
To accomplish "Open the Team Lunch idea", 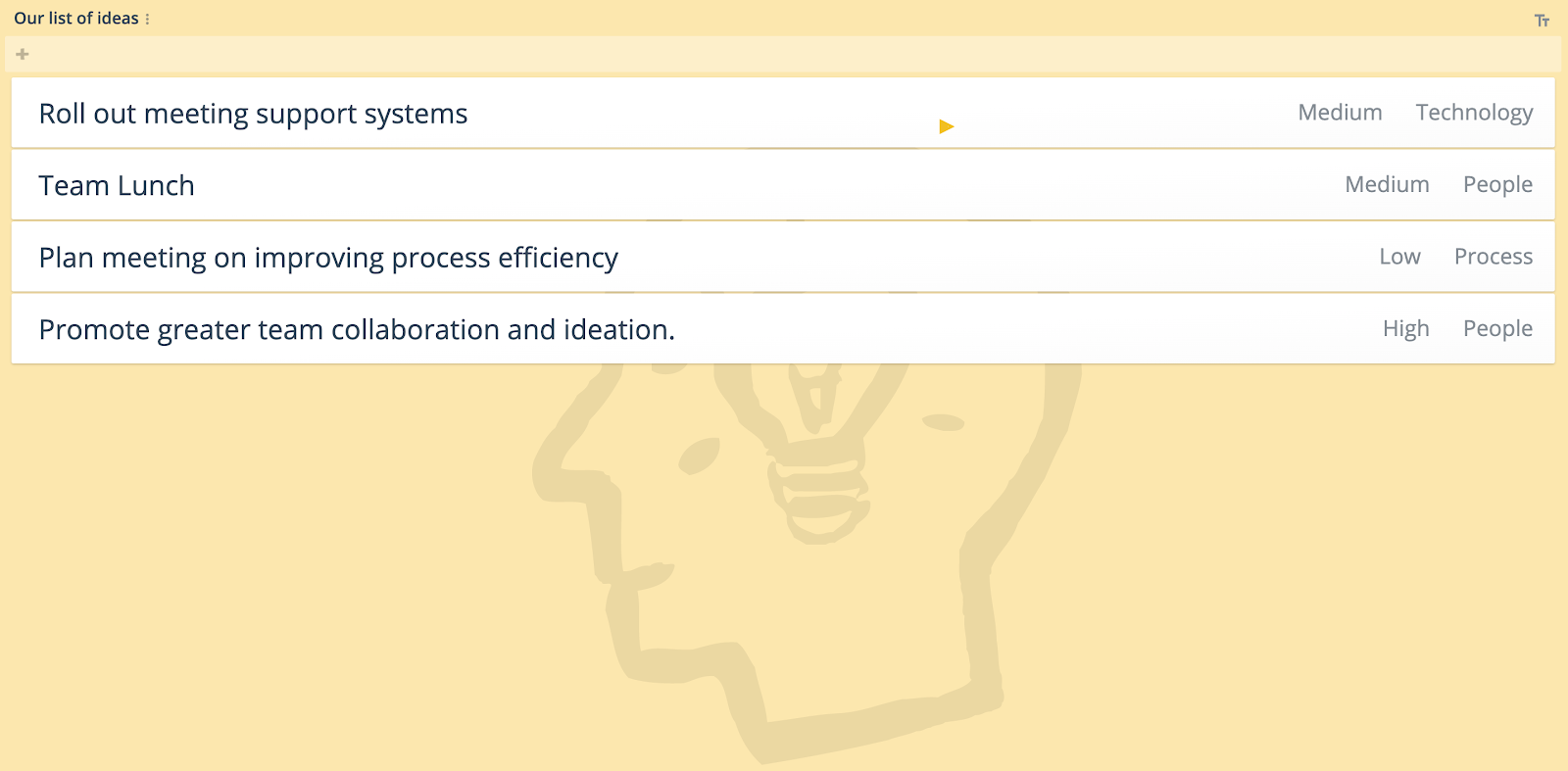I will 117,185.
